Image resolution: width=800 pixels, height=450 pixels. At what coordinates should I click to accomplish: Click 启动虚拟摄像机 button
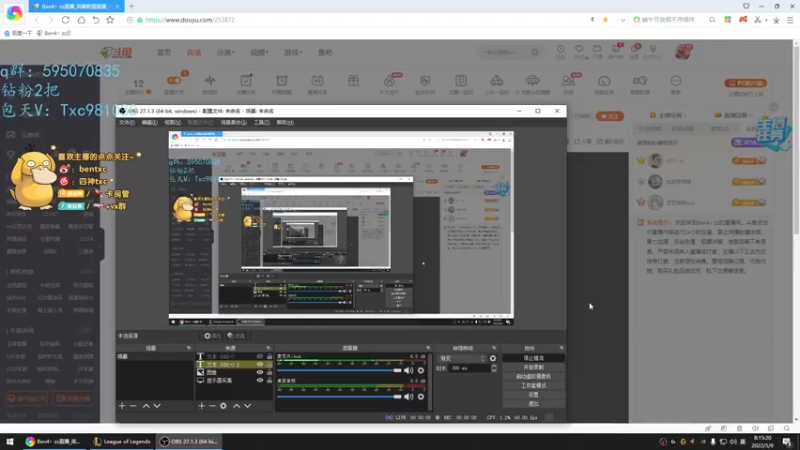(534, 377)
